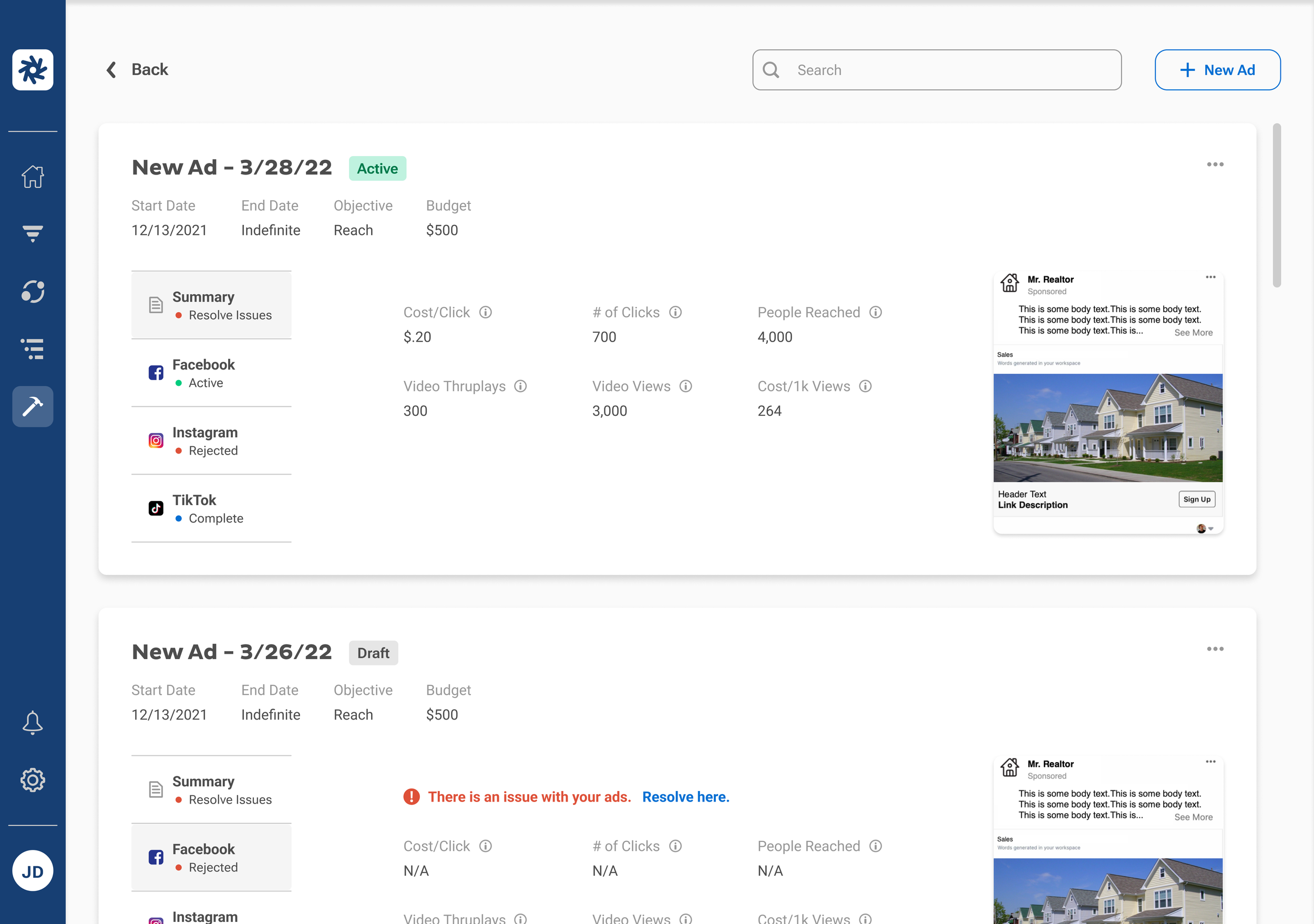Click See More in the ad preview text
Image resolution: width=1314 pixels, height=924 pixels.
pos(1193,332)
